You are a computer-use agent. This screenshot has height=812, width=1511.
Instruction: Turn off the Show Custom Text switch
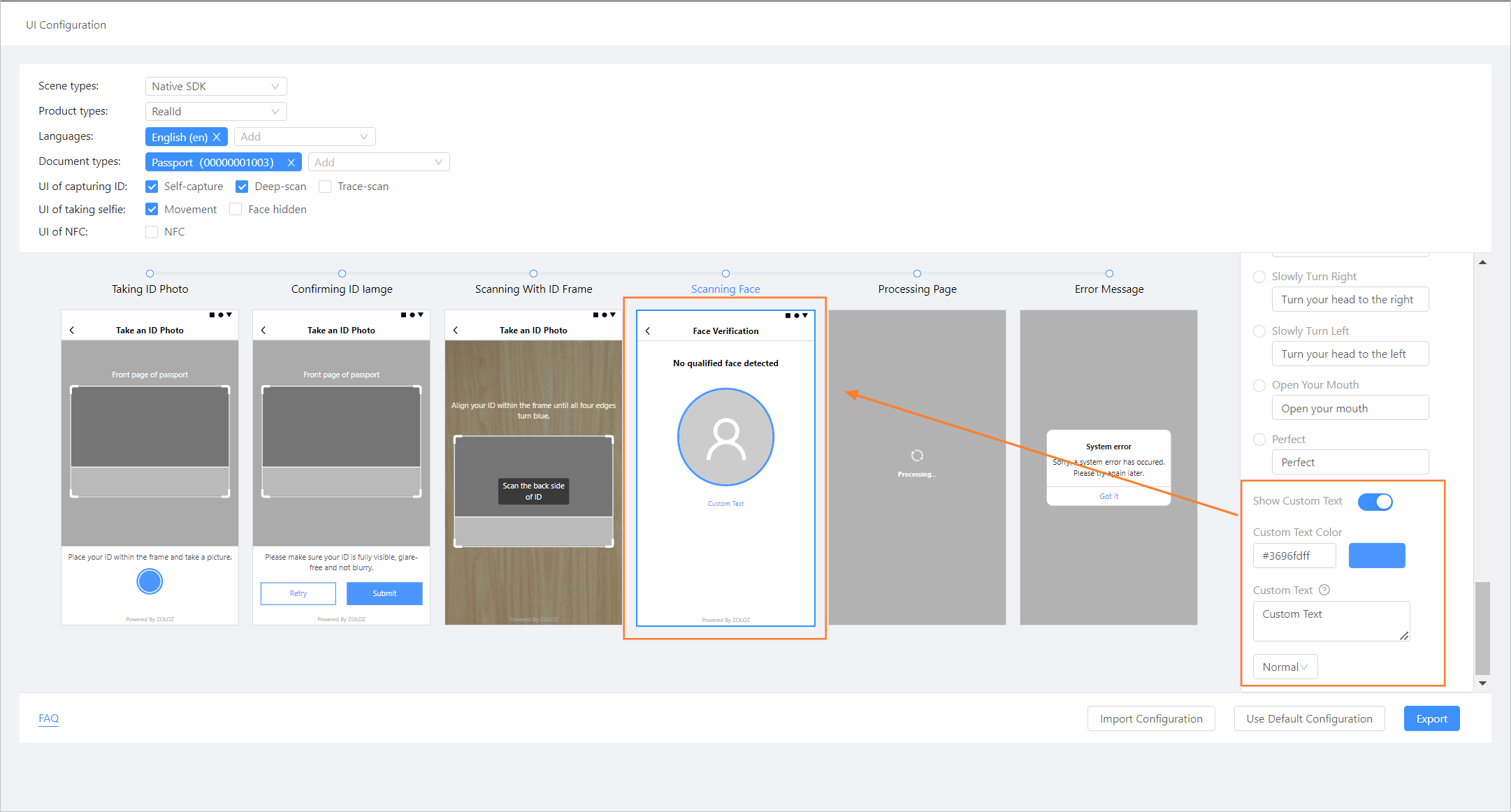1375,502
